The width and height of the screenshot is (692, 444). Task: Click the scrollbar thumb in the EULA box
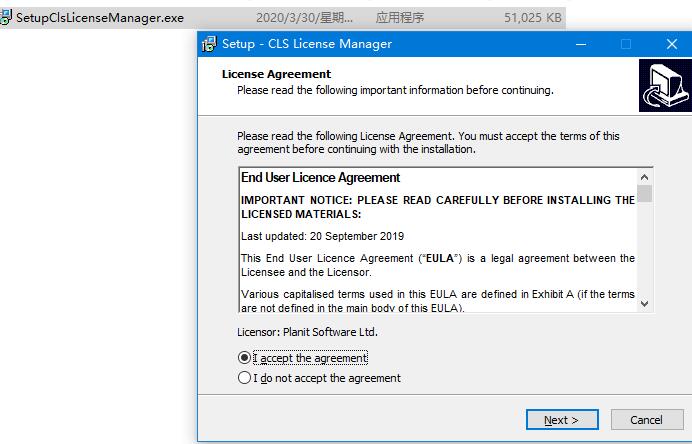click(x=644, y=193)
